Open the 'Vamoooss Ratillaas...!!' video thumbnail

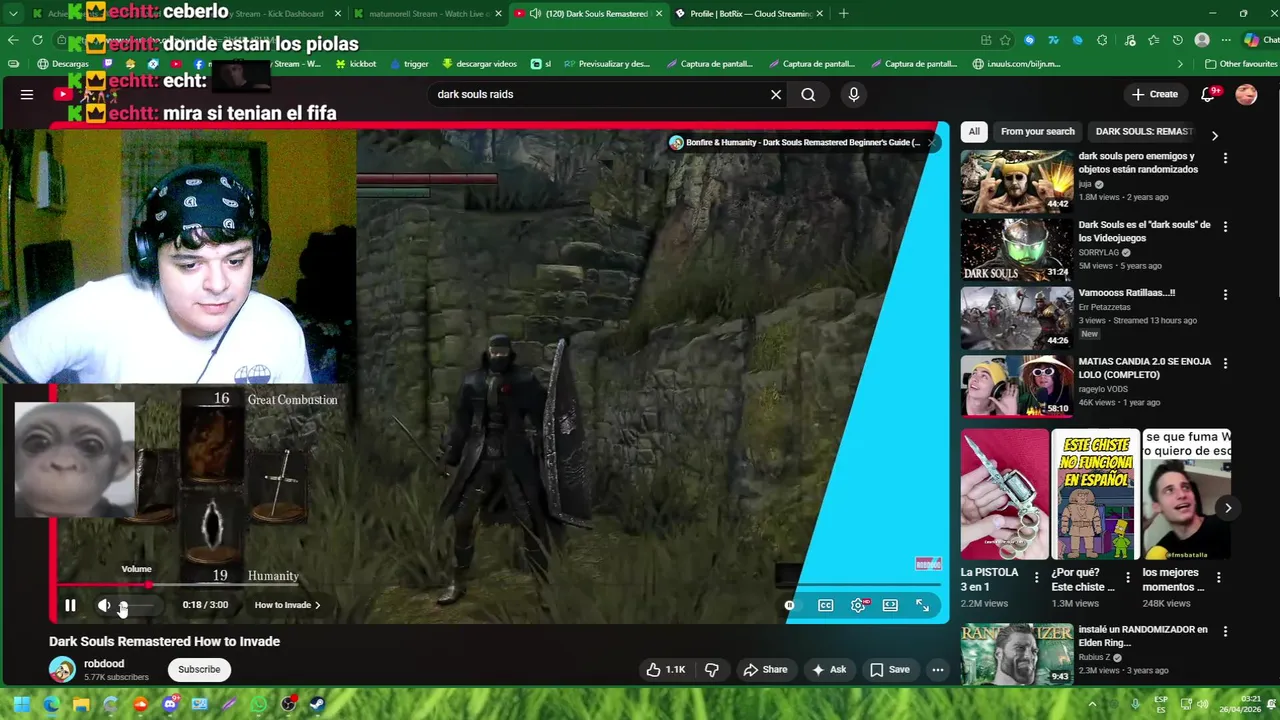point(1017,318)
